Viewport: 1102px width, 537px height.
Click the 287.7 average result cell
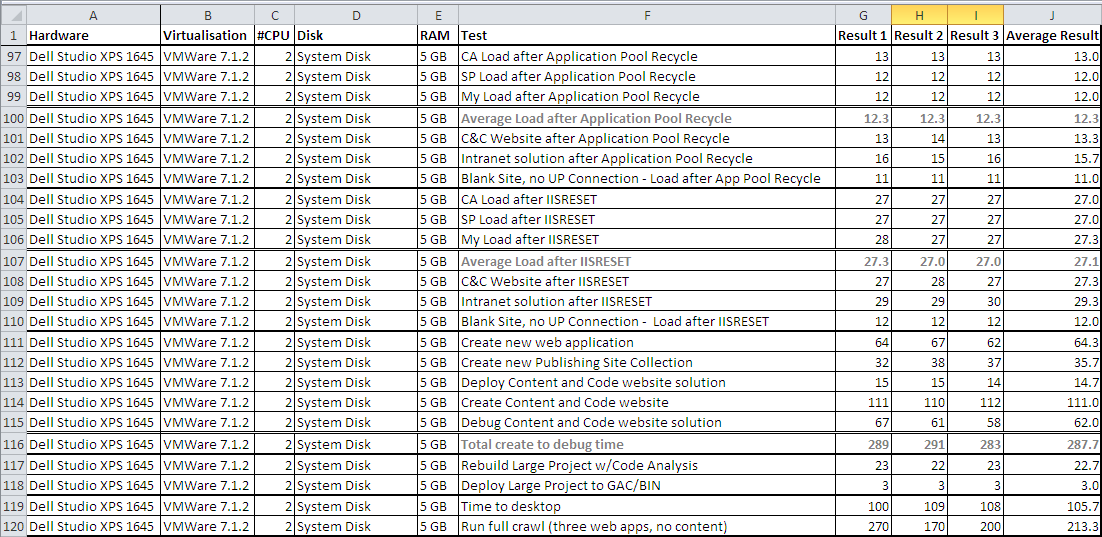click(x=1052, y=444)
